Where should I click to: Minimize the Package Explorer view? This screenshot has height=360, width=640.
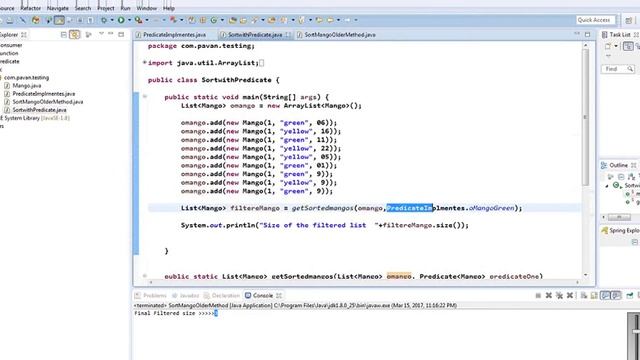(111, 34)
